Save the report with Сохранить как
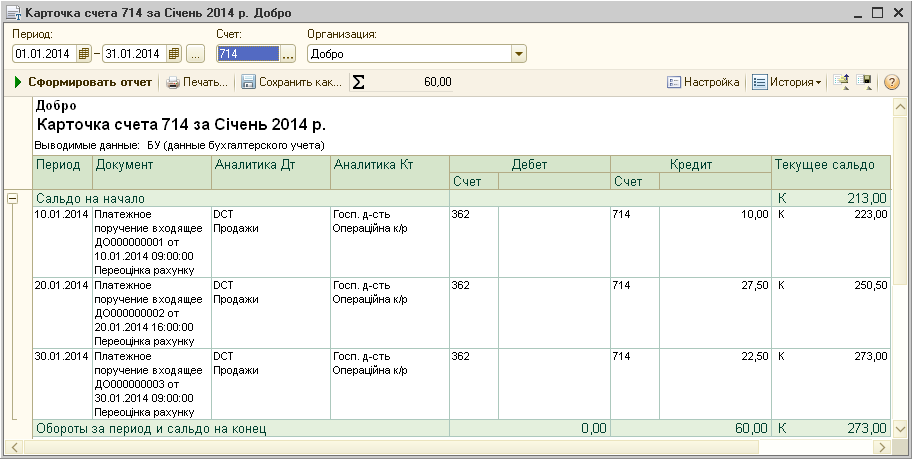 [291, 82]
